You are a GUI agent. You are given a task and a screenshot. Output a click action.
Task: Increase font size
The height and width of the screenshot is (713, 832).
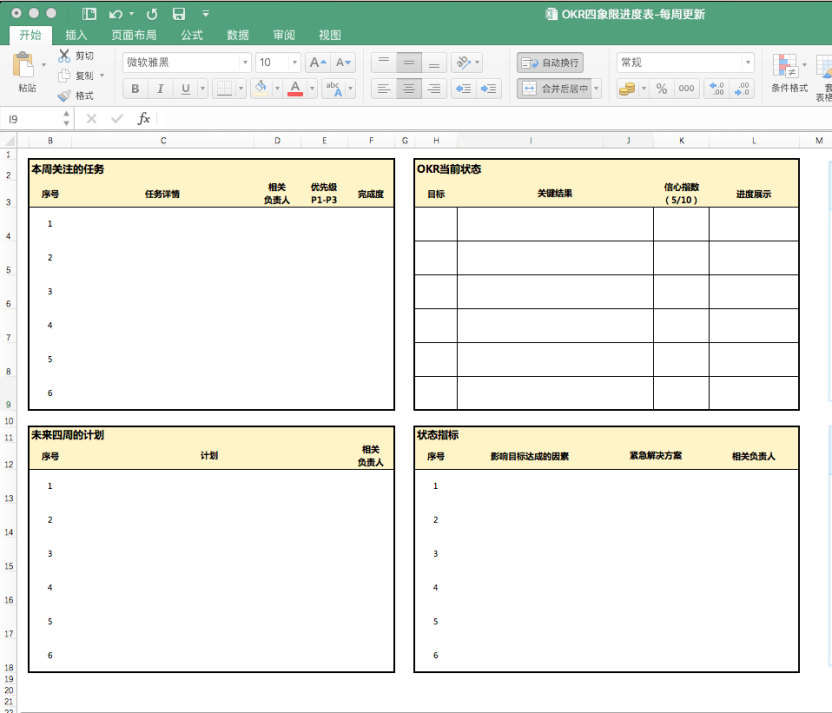pyautogui.click(x=318, y=63)
